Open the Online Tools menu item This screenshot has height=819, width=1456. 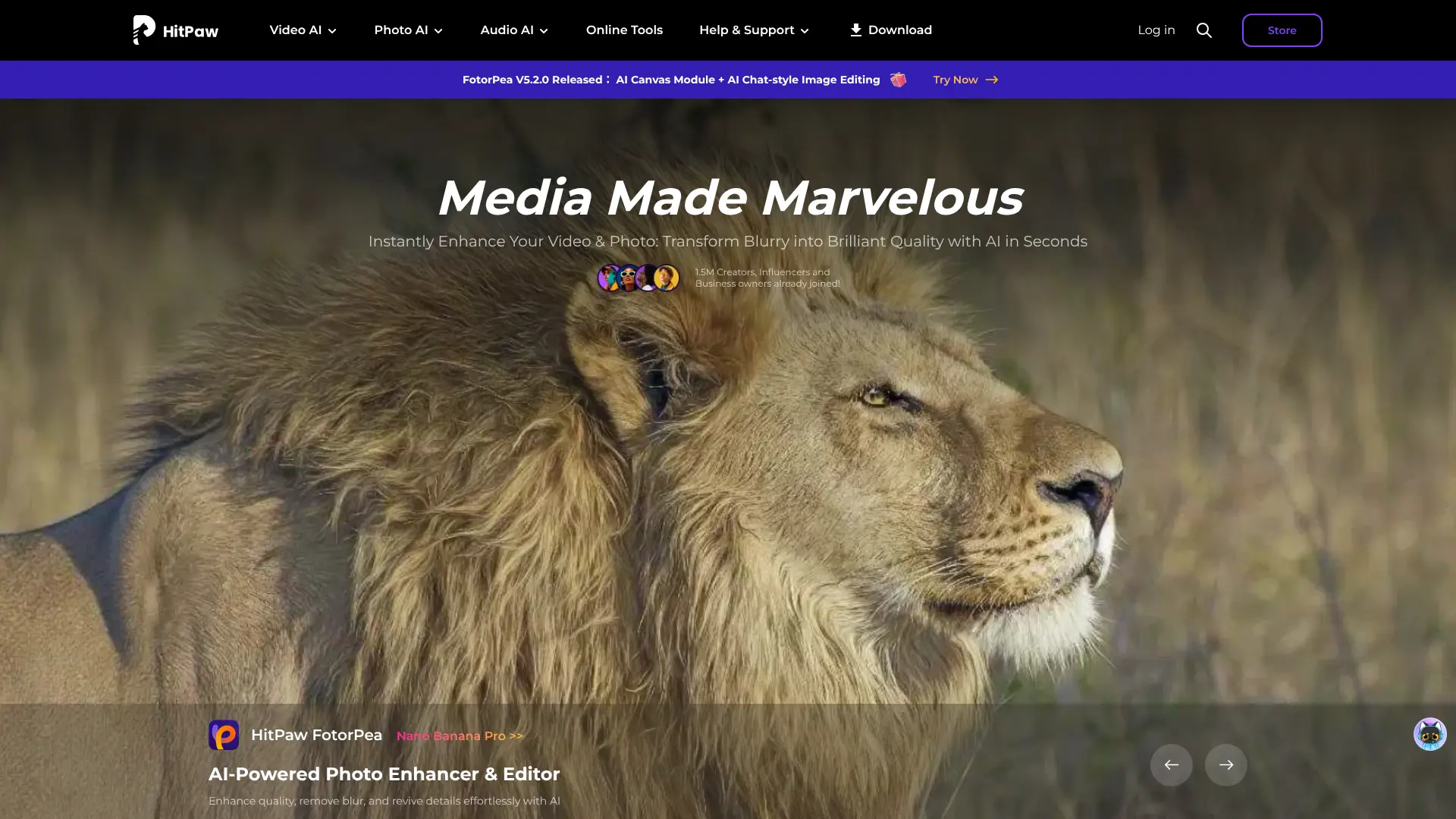tap(624, 30)
